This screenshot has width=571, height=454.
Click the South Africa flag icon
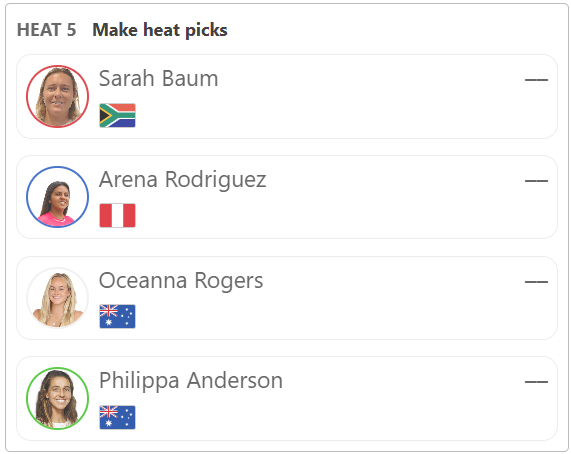(117, 115)
